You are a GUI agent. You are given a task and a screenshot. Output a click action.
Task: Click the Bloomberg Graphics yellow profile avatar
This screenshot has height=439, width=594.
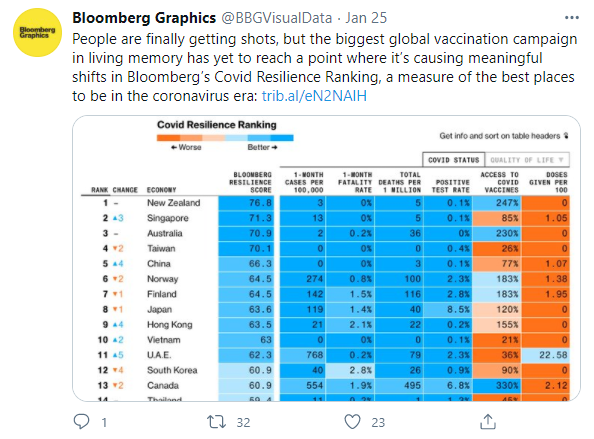(x=38, y=33)
